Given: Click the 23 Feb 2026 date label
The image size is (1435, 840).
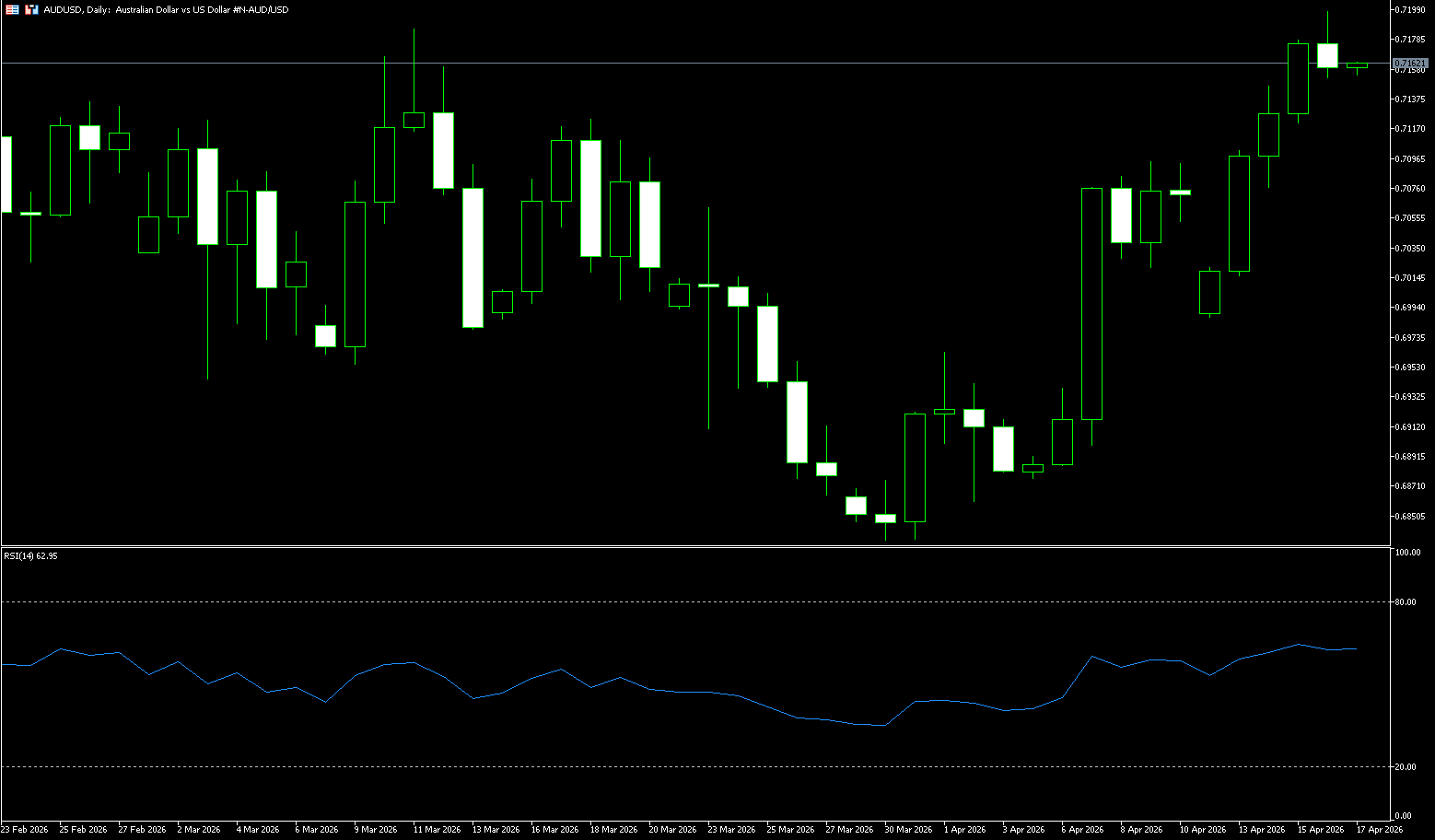Looking at the screenshot, I should pyautogui.click(x=25, y=830).
